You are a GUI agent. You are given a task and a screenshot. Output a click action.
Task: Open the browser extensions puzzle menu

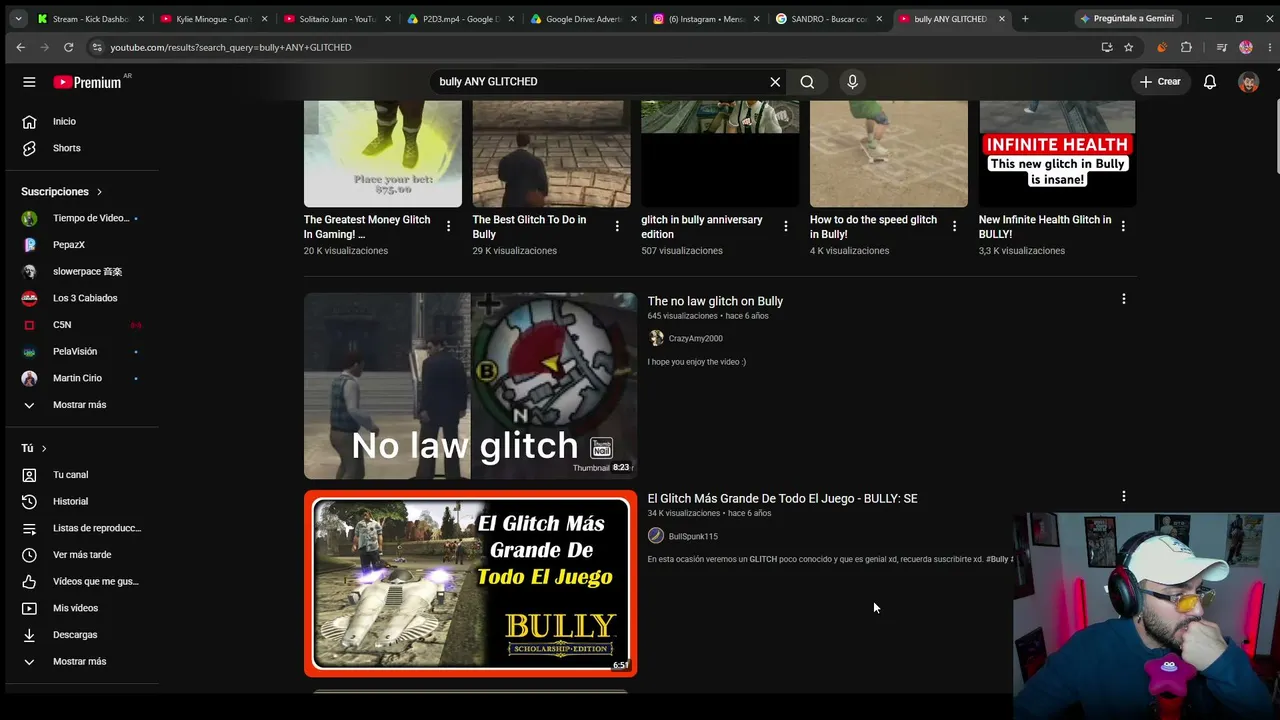point(1186,47)
